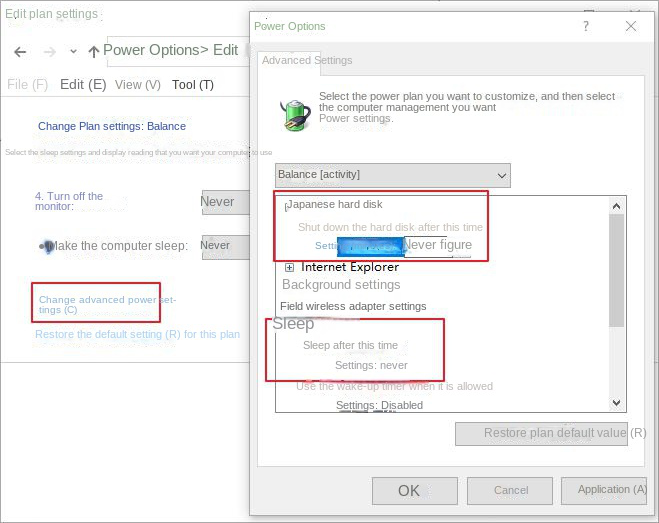659x523 pixels.
Task: Click the sleep moon icon
Action: tap(46, 246)
